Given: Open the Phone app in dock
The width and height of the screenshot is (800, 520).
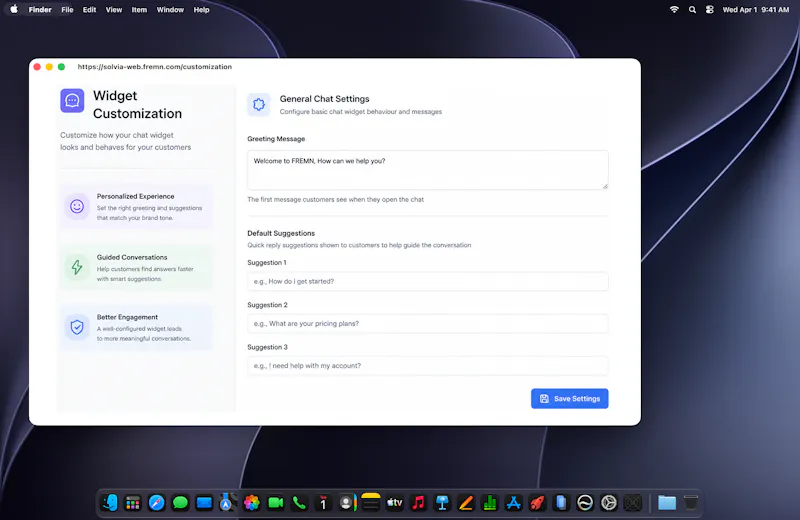Looking at the screenshot, I should [x=299, y=503].
